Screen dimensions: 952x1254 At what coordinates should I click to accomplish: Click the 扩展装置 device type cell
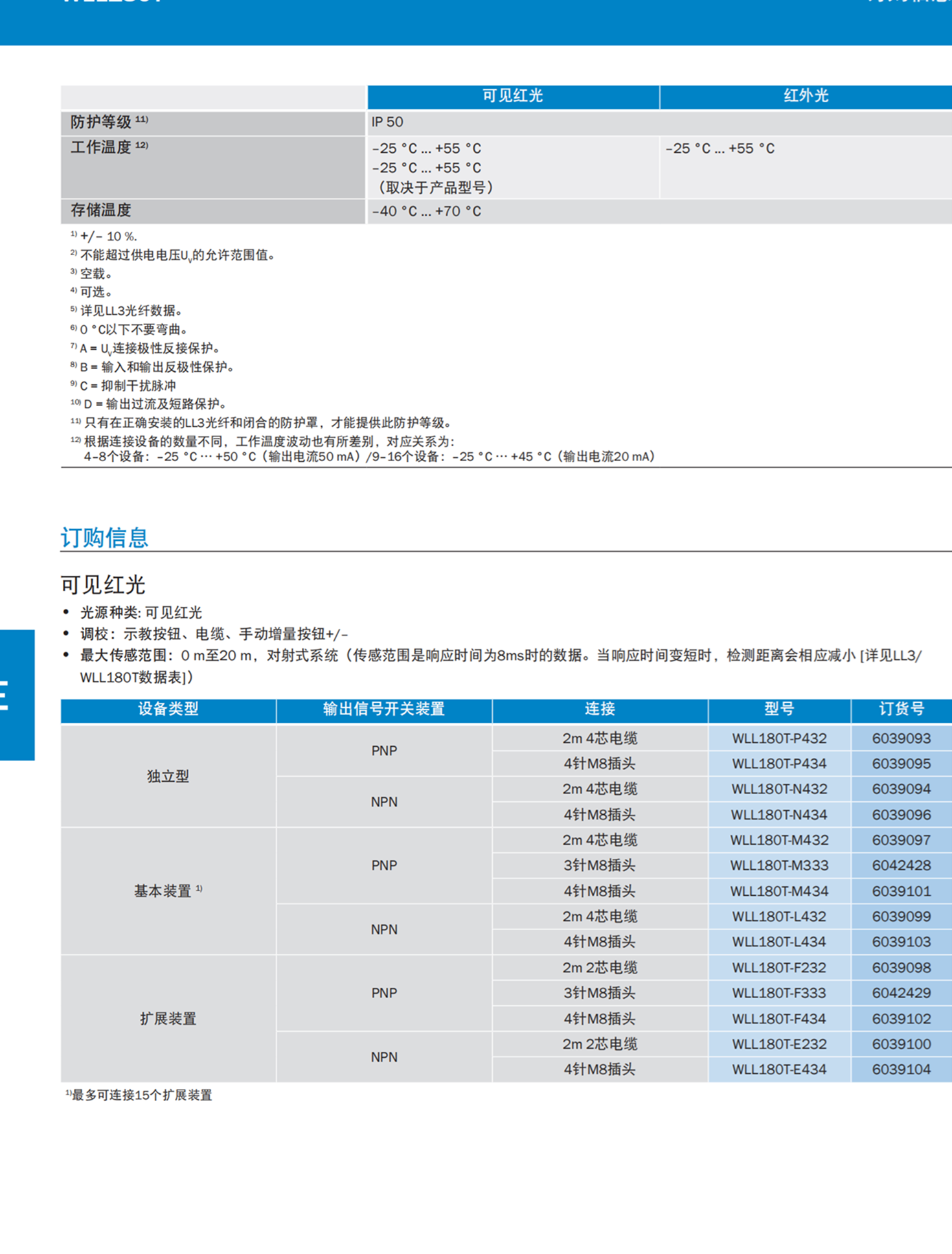[168, 1019]
